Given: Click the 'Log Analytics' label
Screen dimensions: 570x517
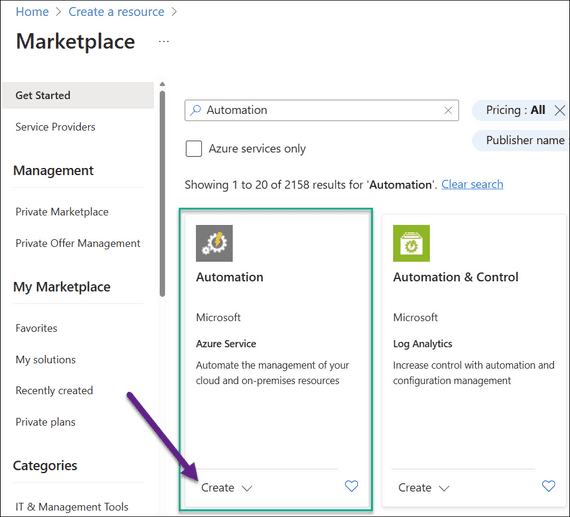Looking at the screenshot, I should [x=422, y=344].
